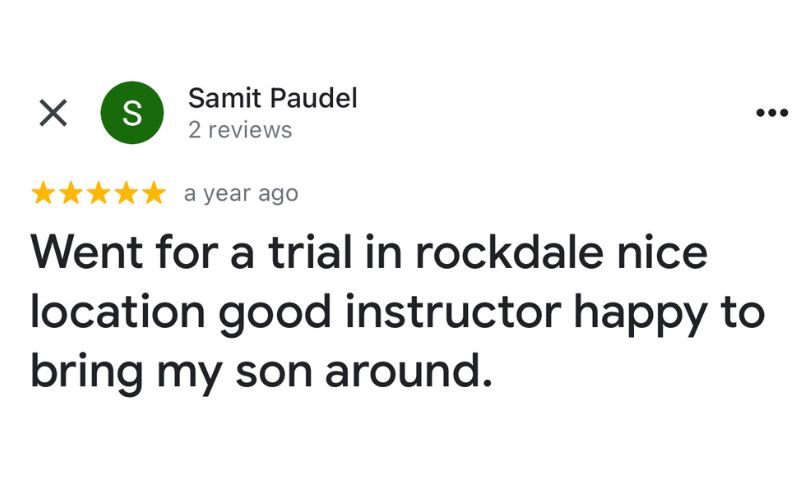Click the first yellow rating star
This screenshot has height=504, width=803.
(44, 194)
